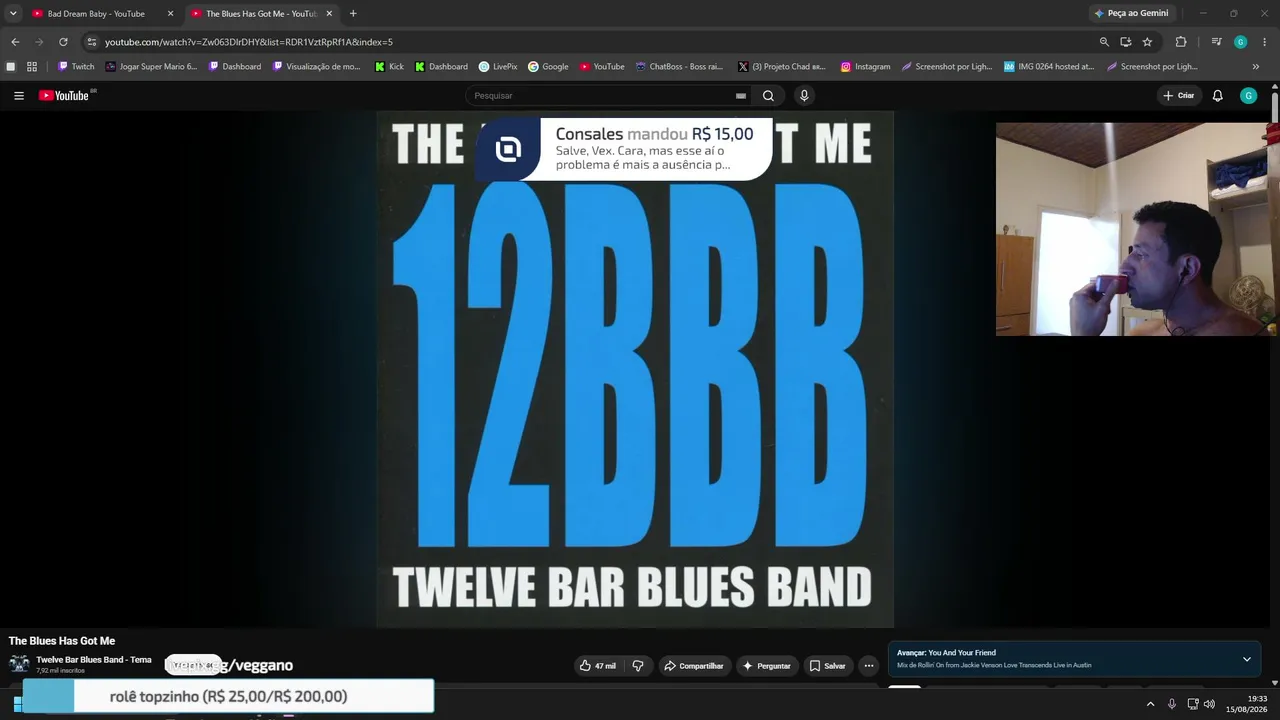Show more bookmarks with the chevron
The height and width of the screenshot is (720, 1280).
click(1256, 67)
